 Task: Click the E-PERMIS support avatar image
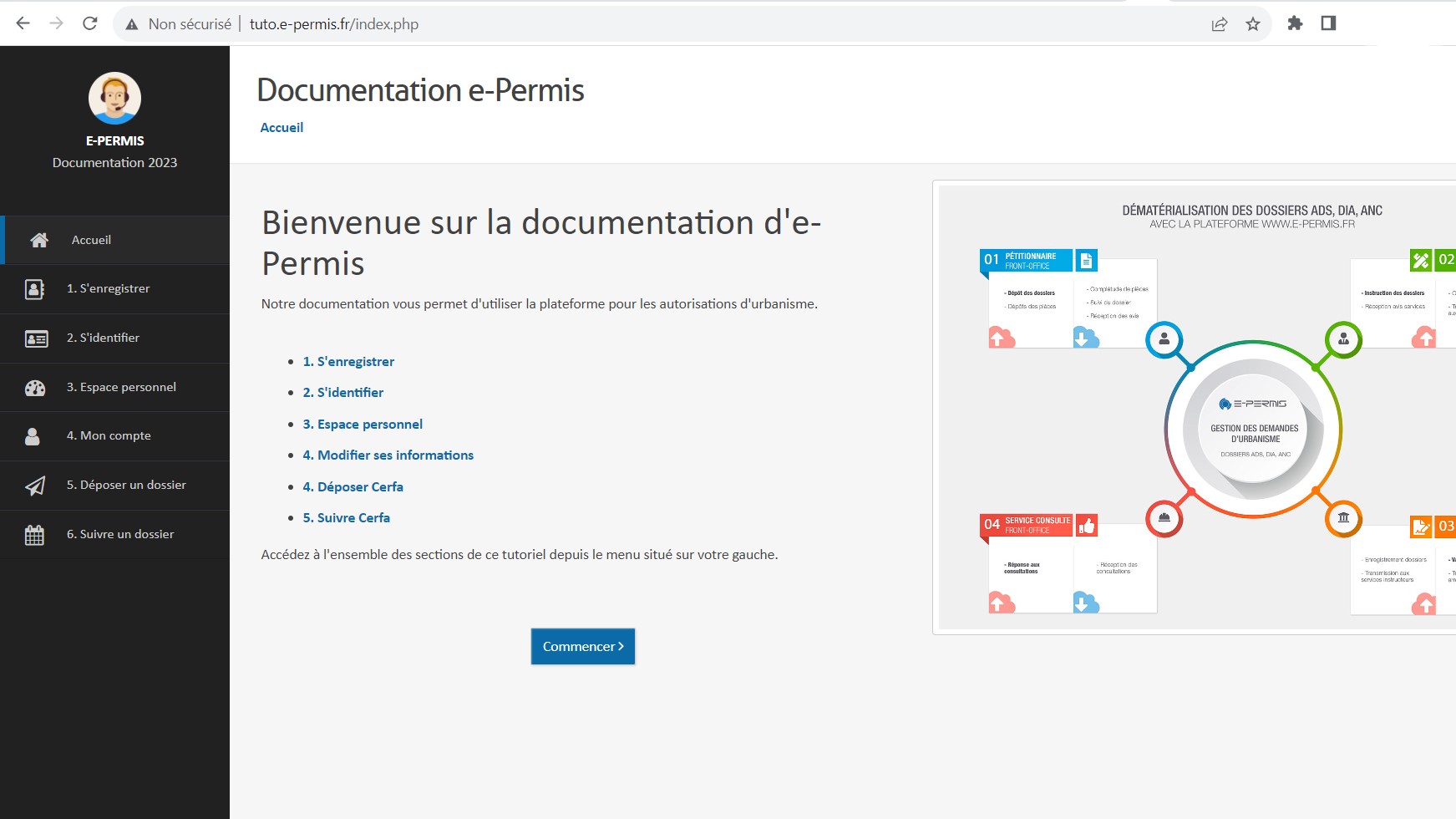[x=114, y=98]
